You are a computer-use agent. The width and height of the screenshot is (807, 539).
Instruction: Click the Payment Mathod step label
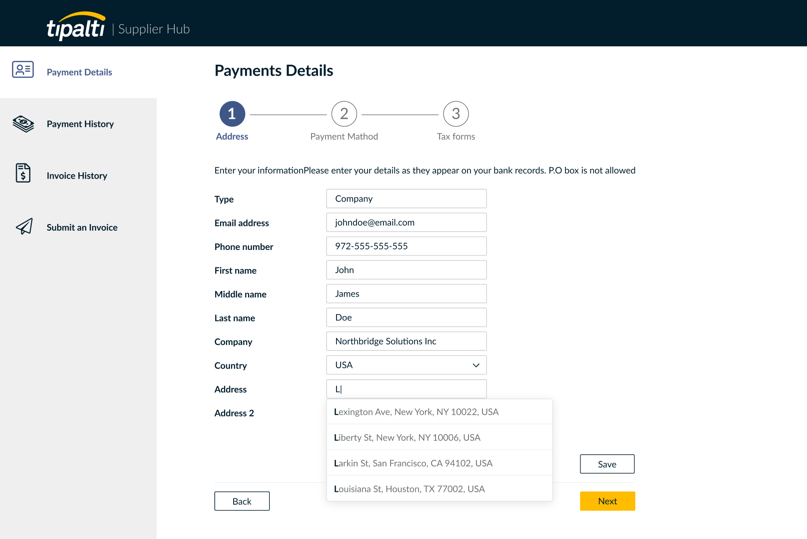pos(344,136)
